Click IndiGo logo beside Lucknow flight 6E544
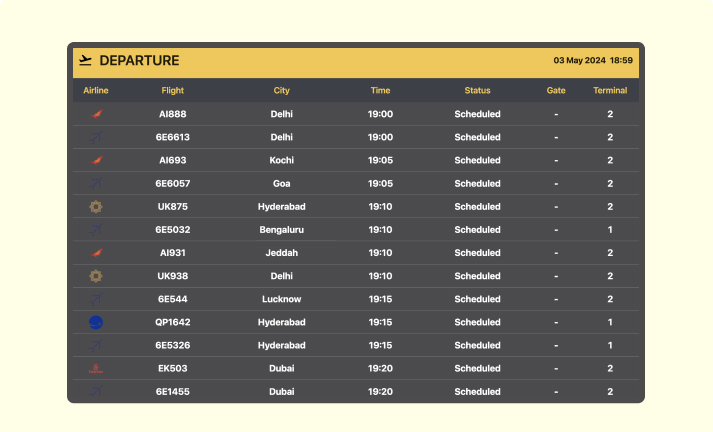Image resolution: width=713 pixels, height=432 pixels. click(x=96, y=299)
